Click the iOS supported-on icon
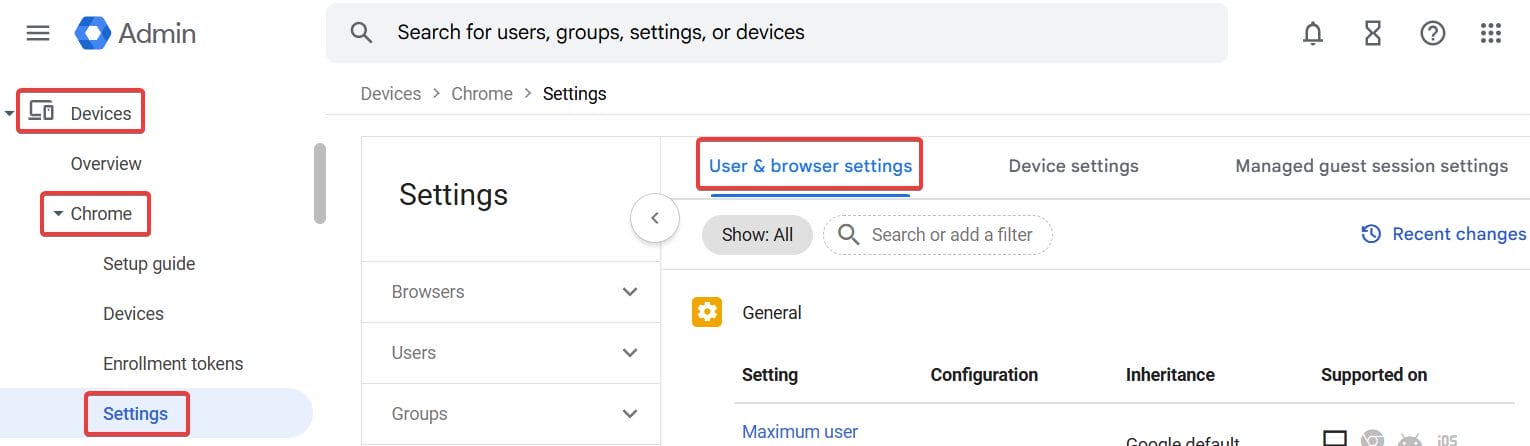 click(1447, 439)
